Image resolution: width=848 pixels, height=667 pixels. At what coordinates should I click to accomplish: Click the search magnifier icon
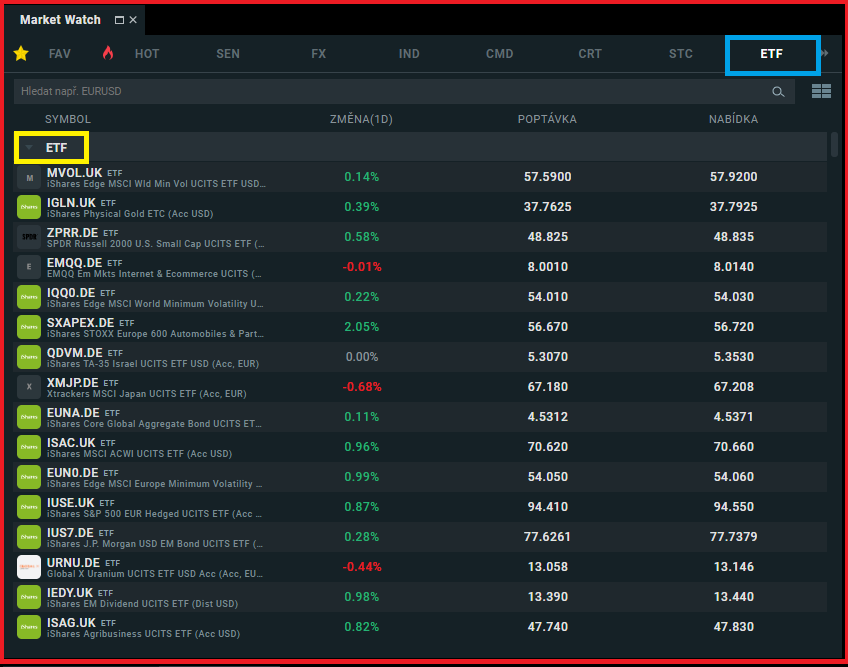(778, 92)
